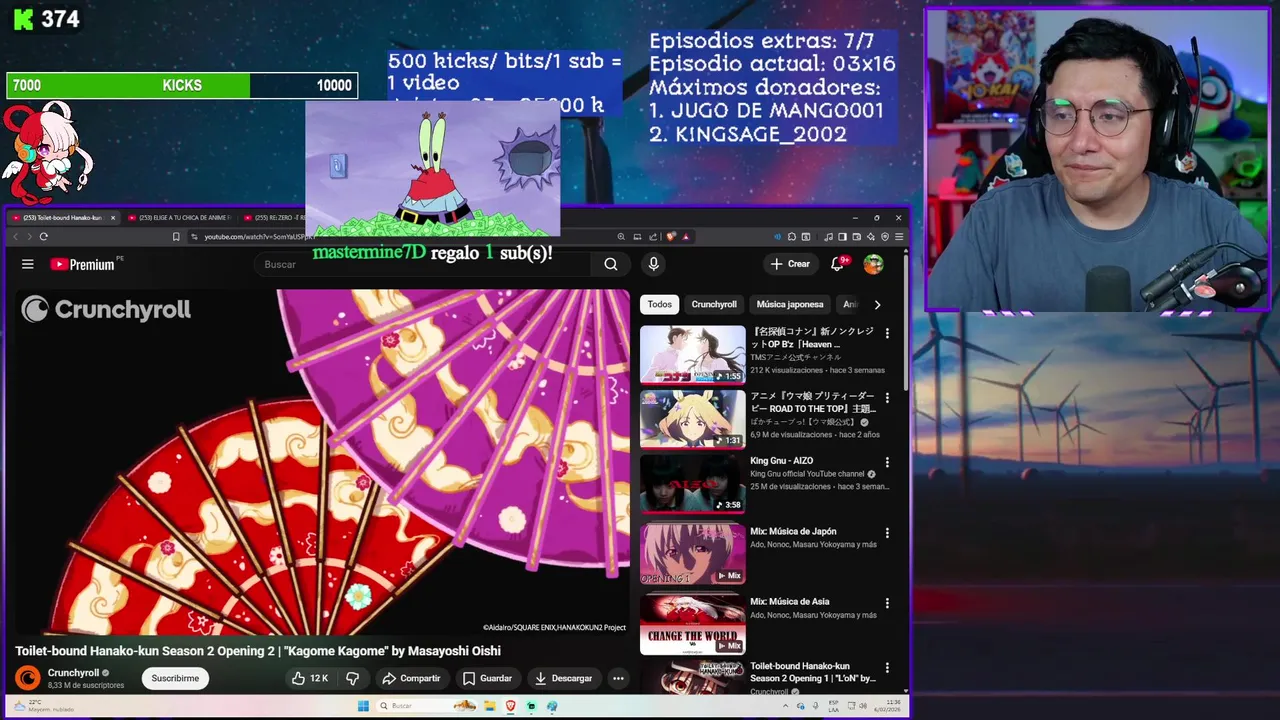Viewport: 1280px width, 720px height.
Task: Click the Mix: Música de Asia title
Action: [x=789, y=602]
